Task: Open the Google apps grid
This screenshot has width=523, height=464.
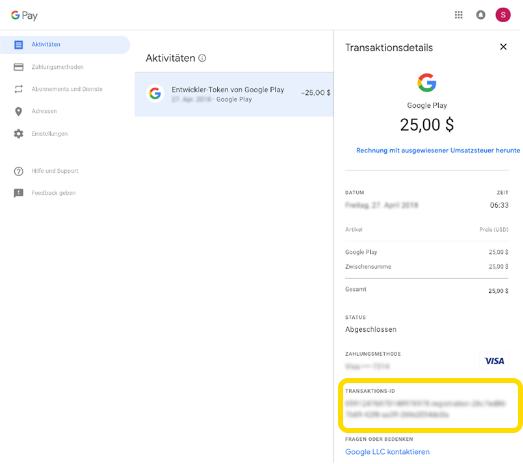Action: point(458,15)
